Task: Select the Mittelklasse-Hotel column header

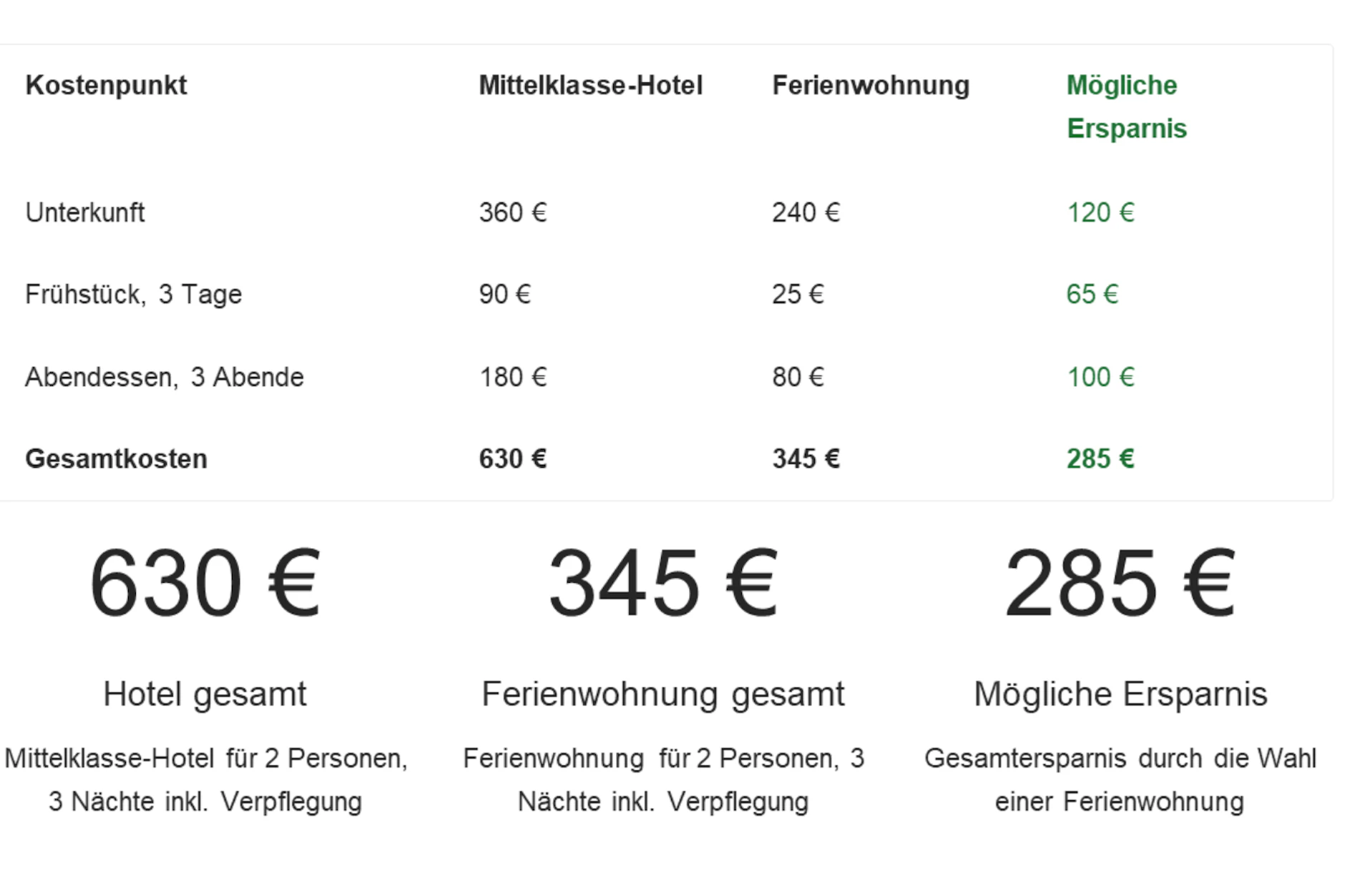Action: (590, 86)
